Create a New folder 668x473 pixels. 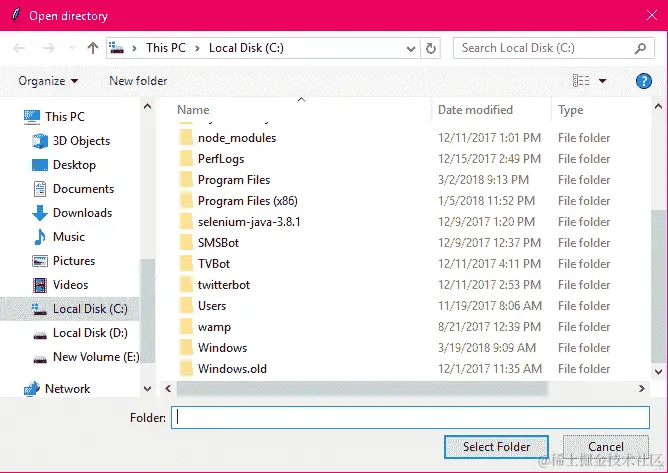pos(138,81)
